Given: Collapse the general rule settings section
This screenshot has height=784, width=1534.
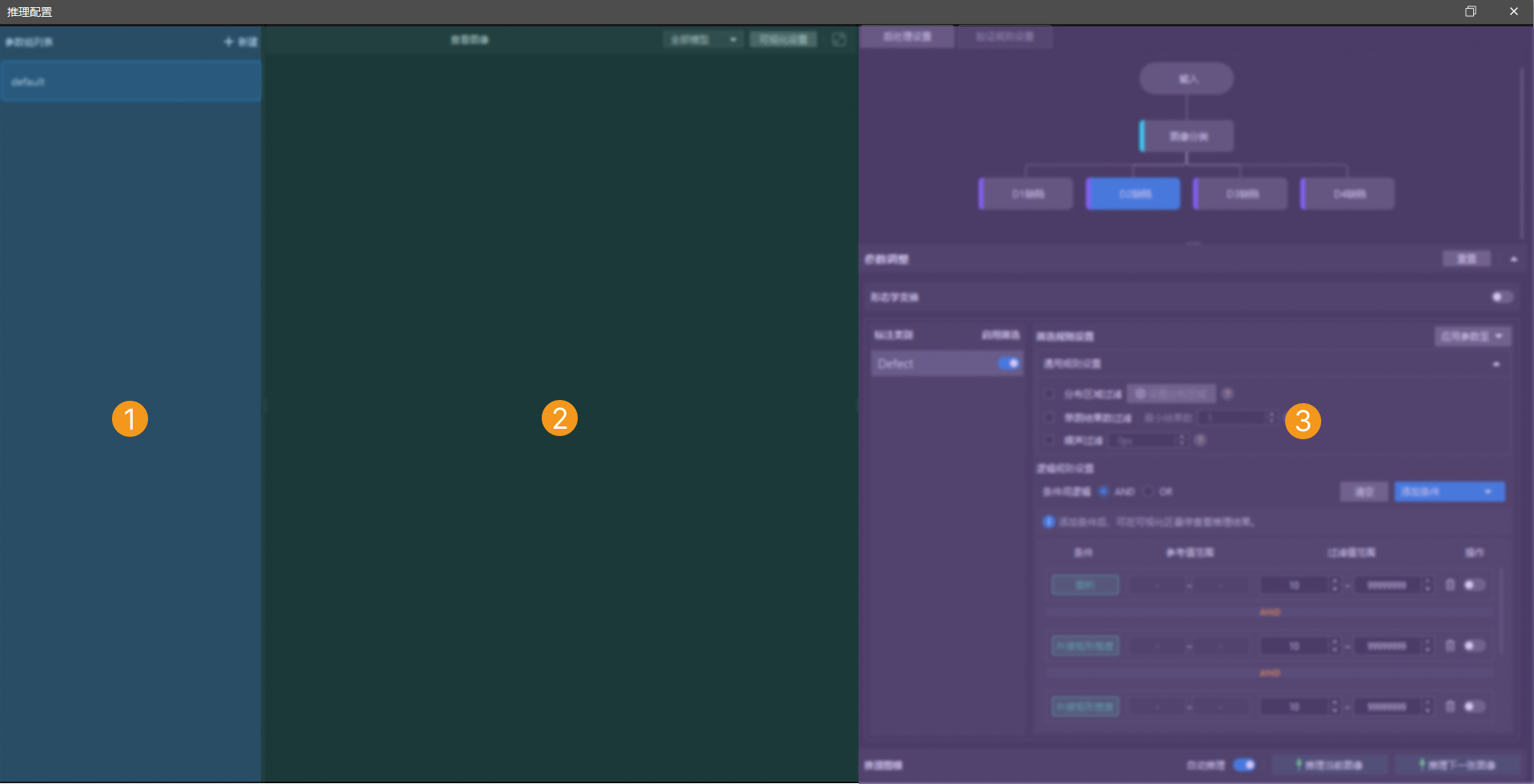Looking at the screenshot, I should click(x=1496, y=363).
